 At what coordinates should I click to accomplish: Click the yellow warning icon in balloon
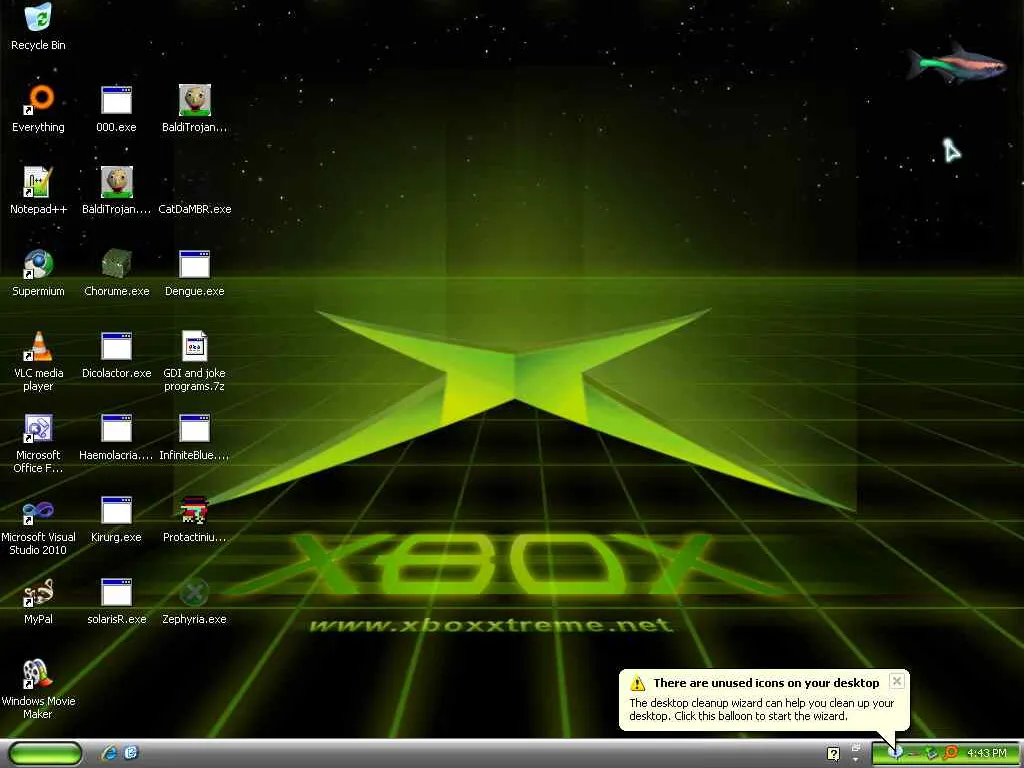pos(637,684)
